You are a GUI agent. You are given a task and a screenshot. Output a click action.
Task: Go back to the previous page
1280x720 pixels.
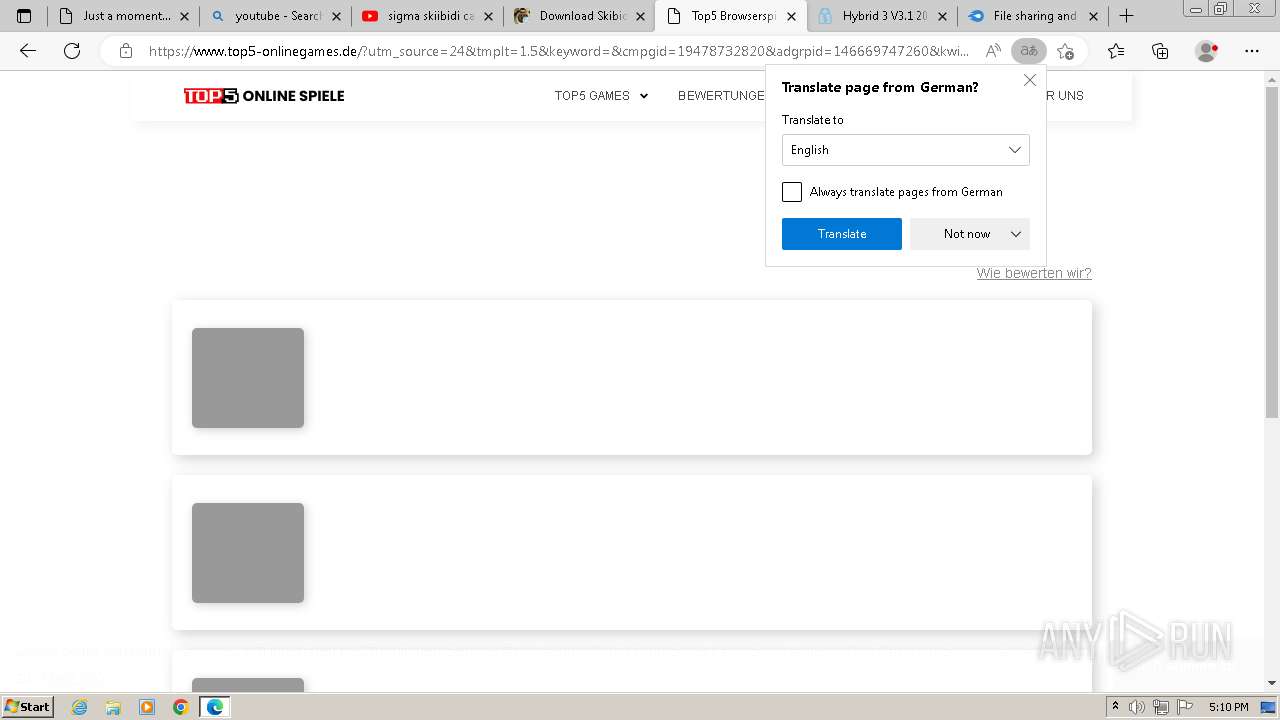(28, 51)
